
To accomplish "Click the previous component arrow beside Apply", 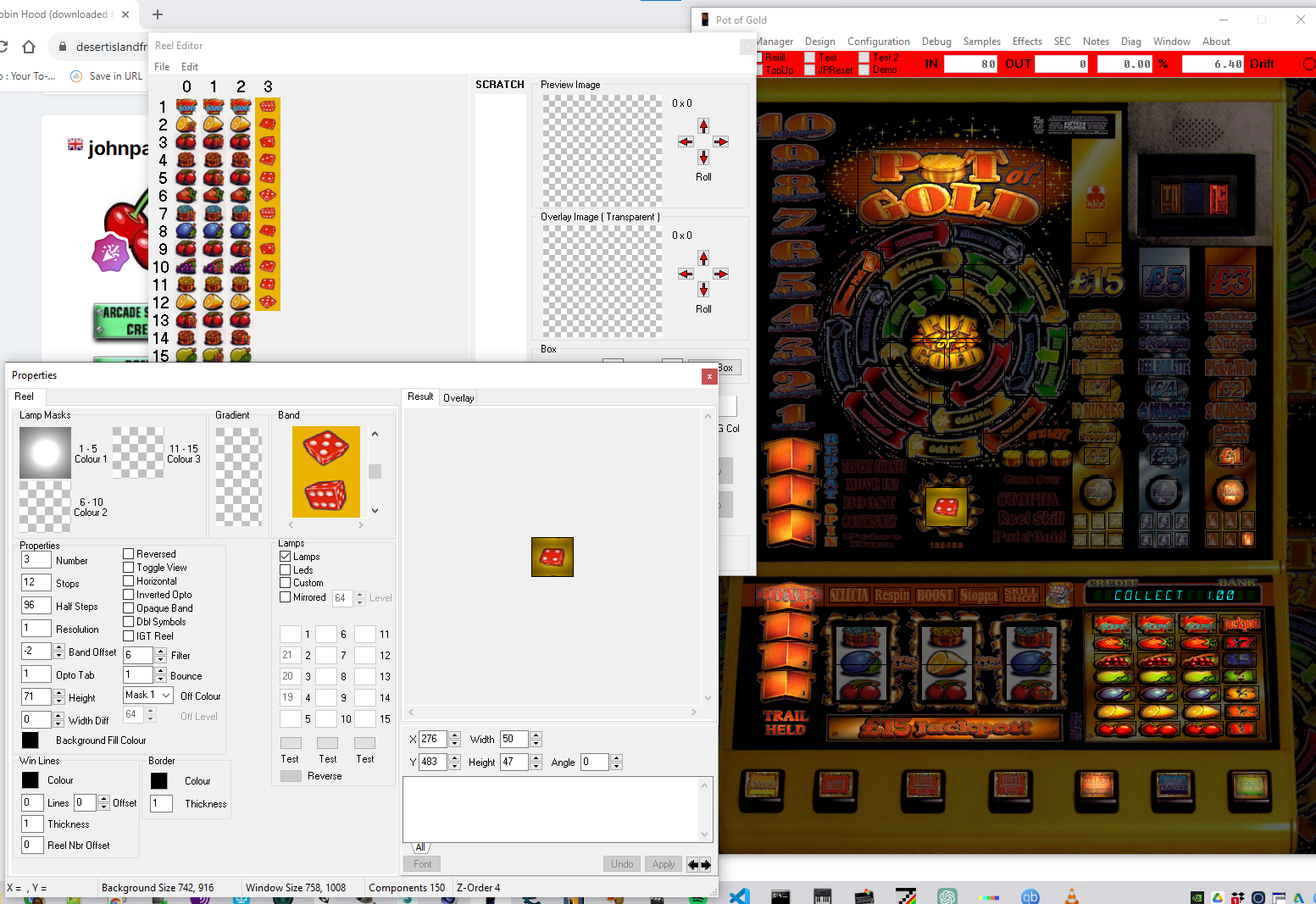I will pyautogui.click(x=692, y=864).
